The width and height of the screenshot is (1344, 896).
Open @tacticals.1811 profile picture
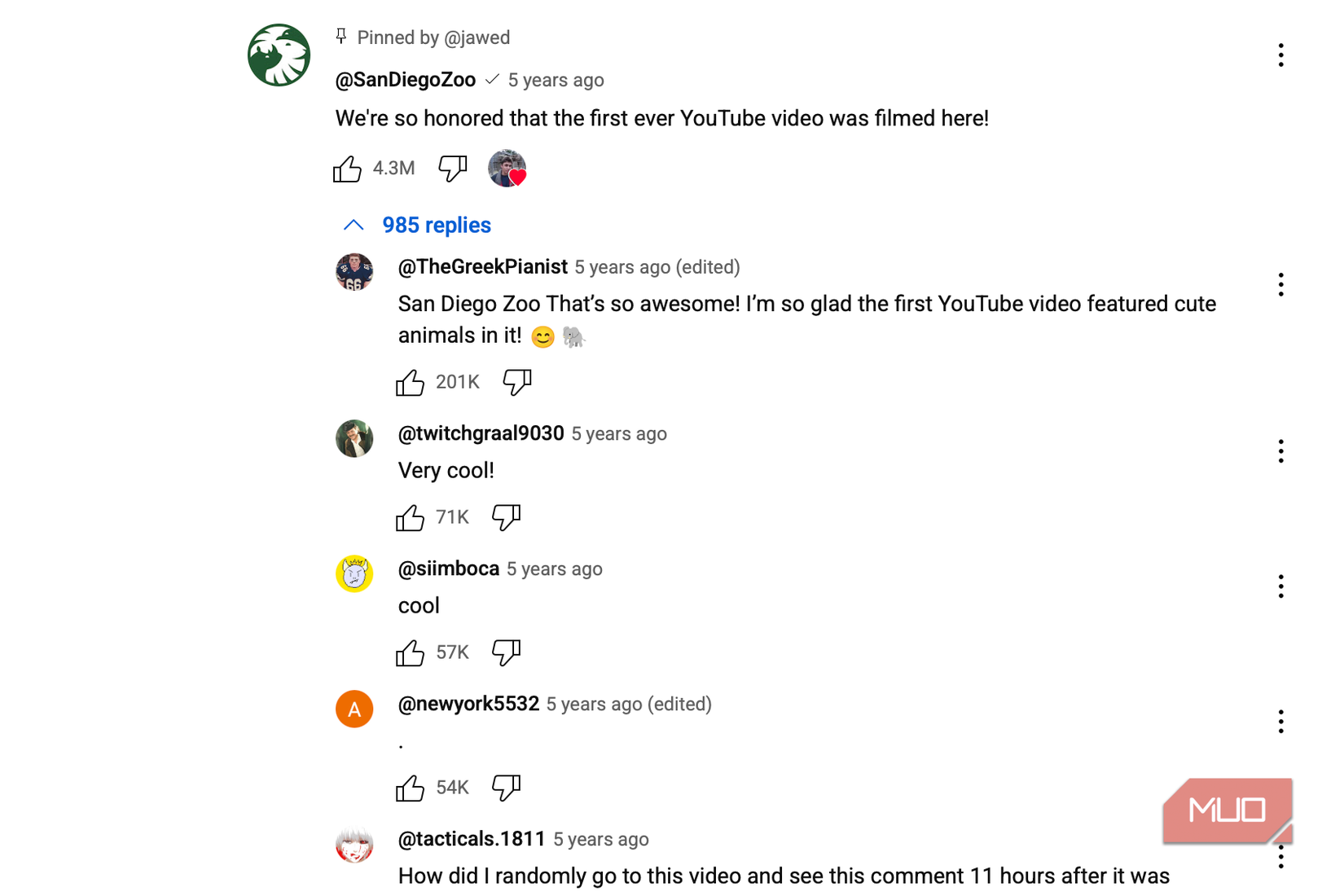(354, 844)
